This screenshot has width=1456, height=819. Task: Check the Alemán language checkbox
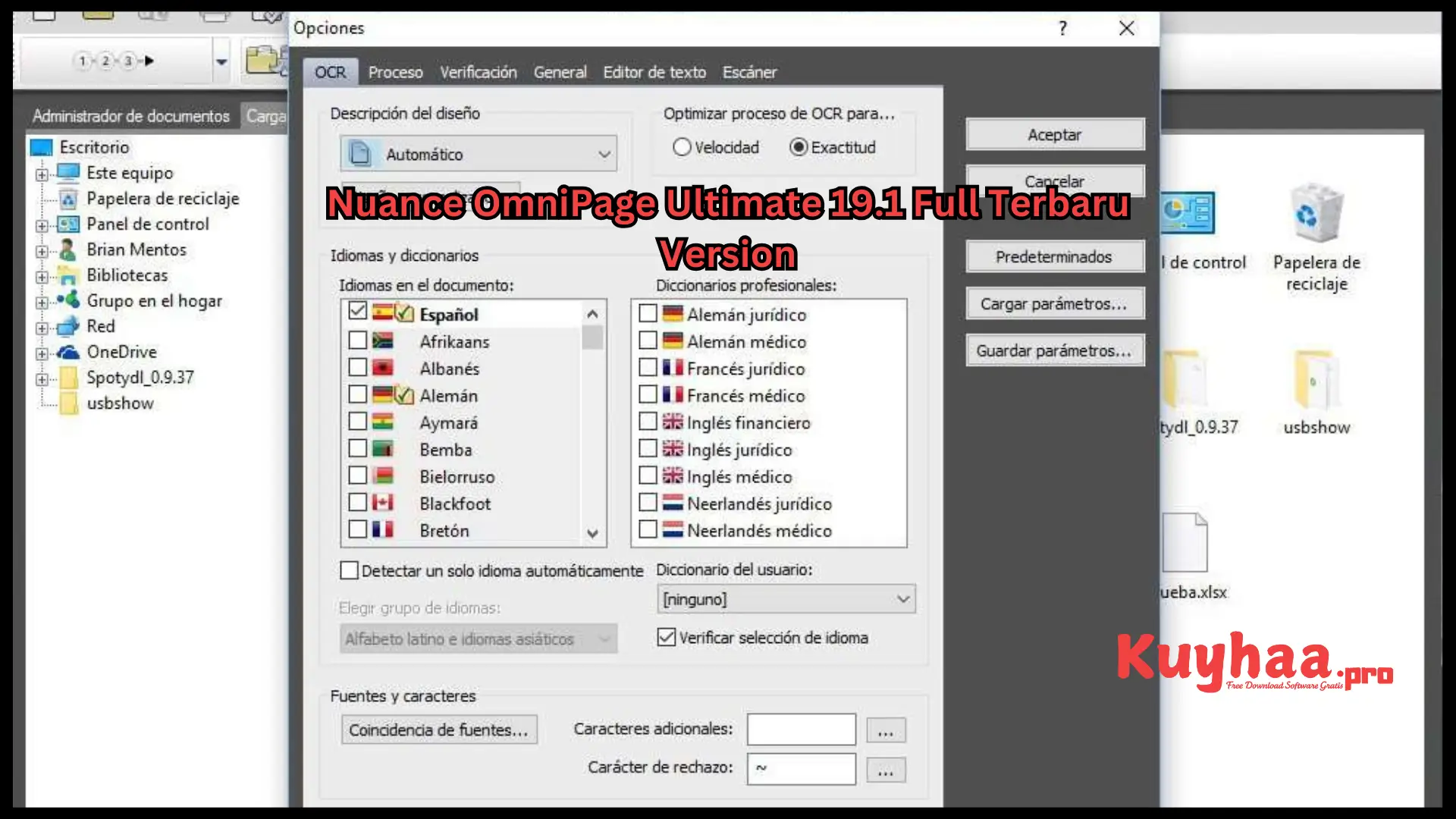point(358,394)
